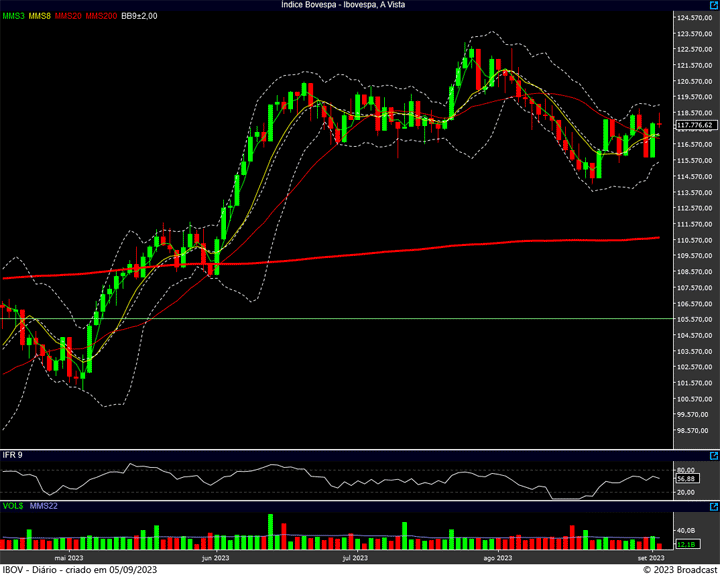Click the BB9±2,00 Bollinger Bands label
Screen dimensions: 720x575
tap(142, 17)
